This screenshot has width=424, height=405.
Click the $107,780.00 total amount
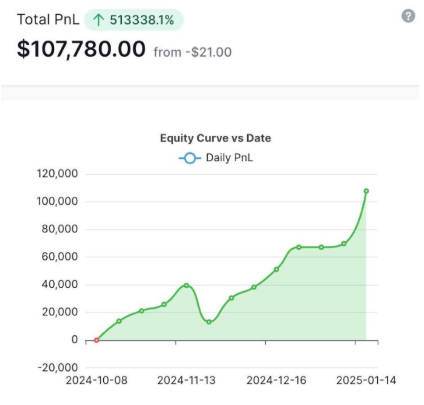[x=81, y=49]
